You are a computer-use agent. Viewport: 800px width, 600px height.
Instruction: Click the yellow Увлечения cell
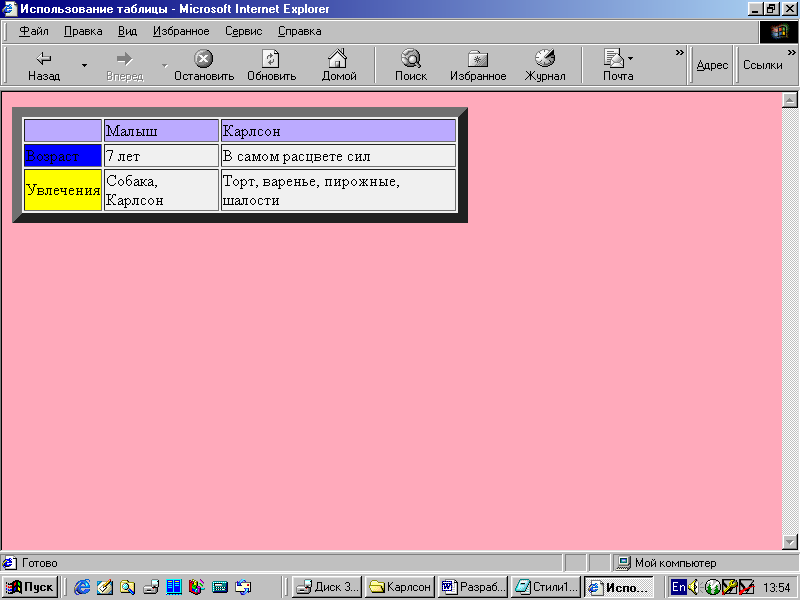pos(63,190)
